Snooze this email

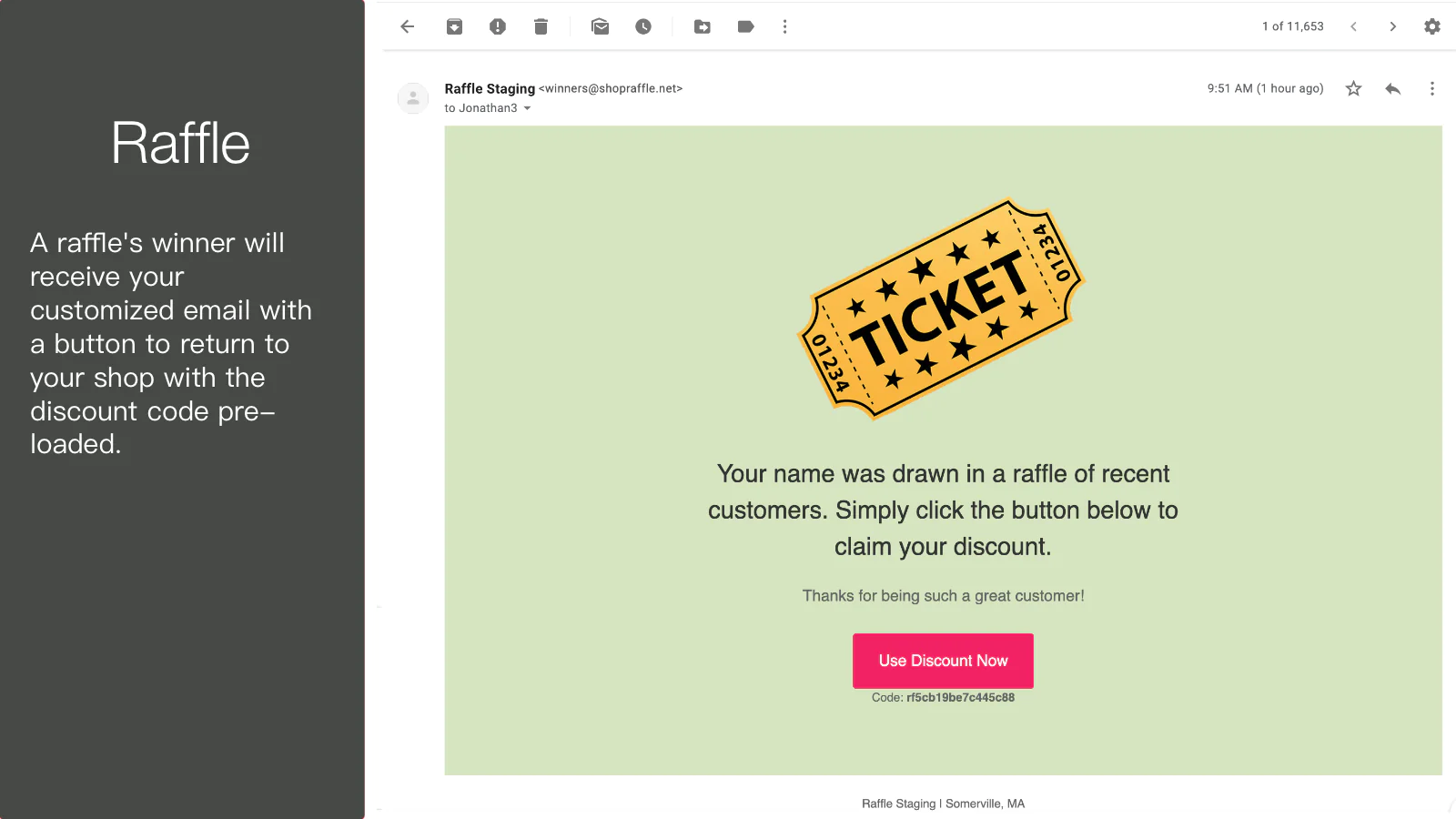point(643,26)
